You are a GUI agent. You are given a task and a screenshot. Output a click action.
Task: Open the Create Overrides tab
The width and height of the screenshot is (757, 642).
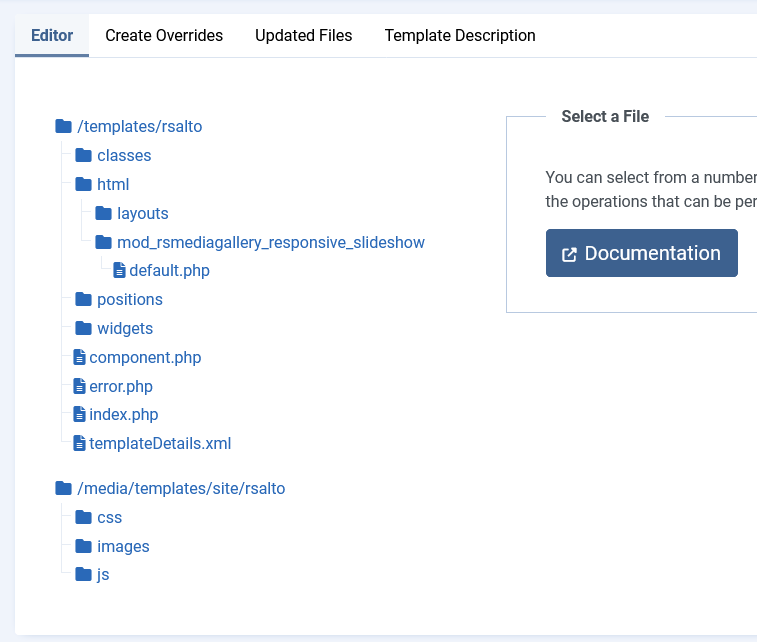pos(164,35)
